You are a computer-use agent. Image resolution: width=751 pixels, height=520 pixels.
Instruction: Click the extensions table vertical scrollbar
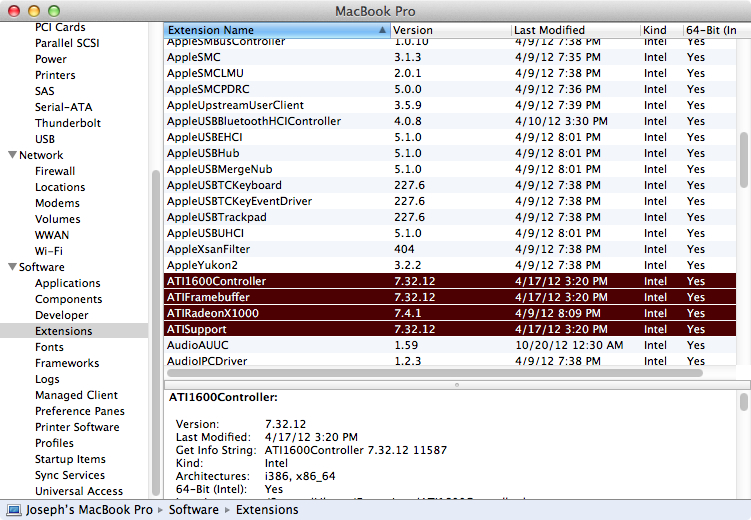tap(743, 160)
